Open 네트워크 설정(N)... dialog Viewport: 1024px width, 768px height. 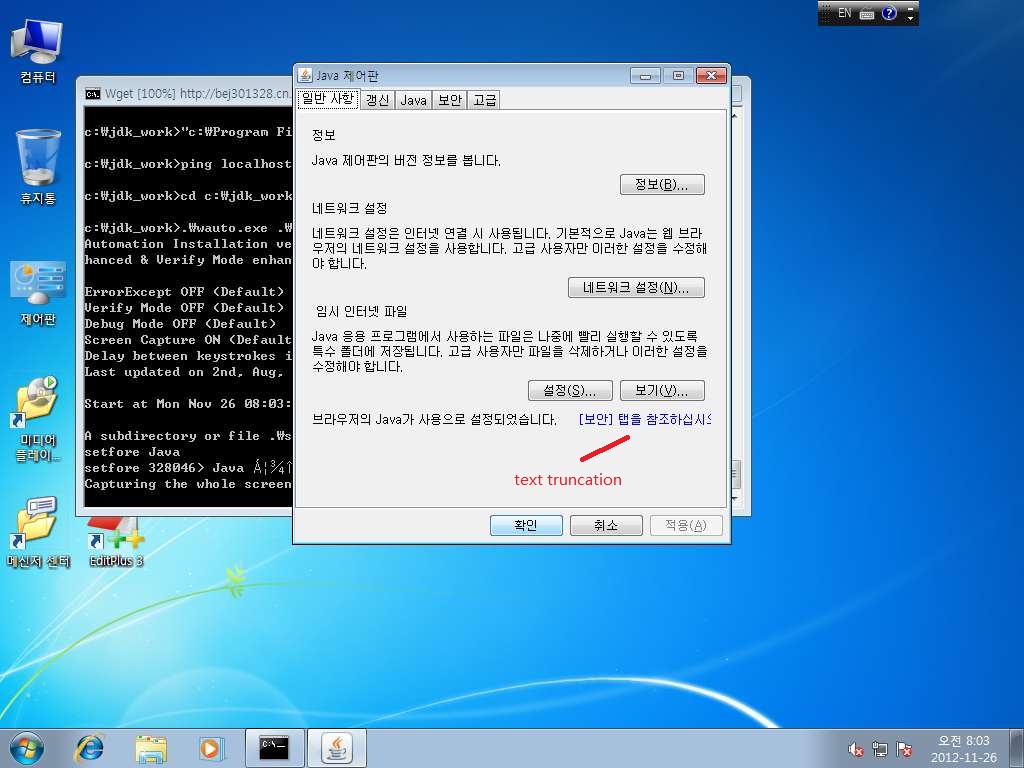636,288
